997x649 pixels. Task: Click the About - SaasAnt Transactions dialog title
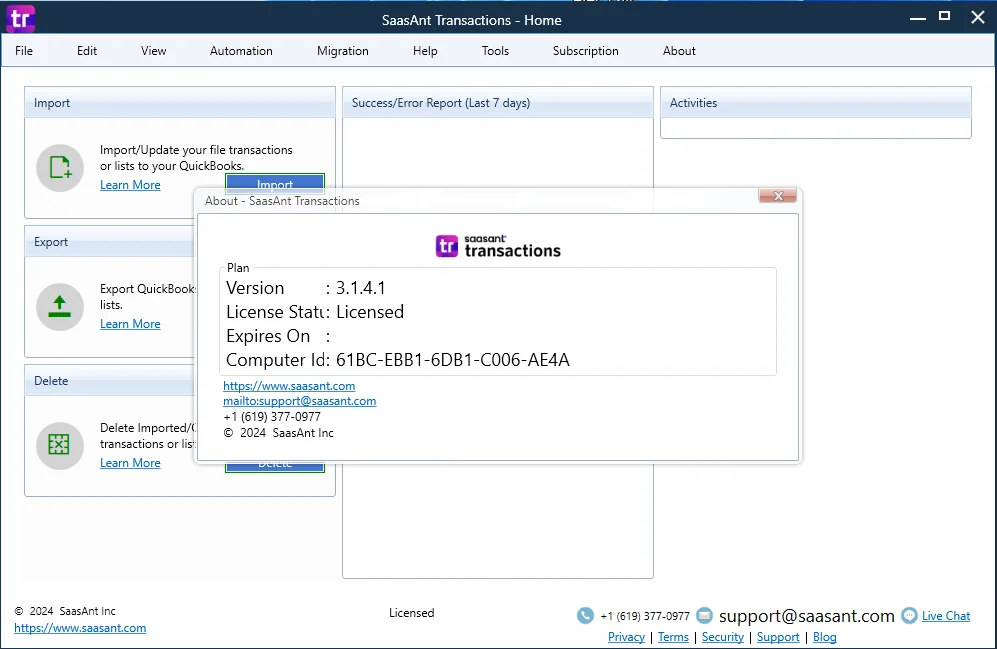coord(282,201)
